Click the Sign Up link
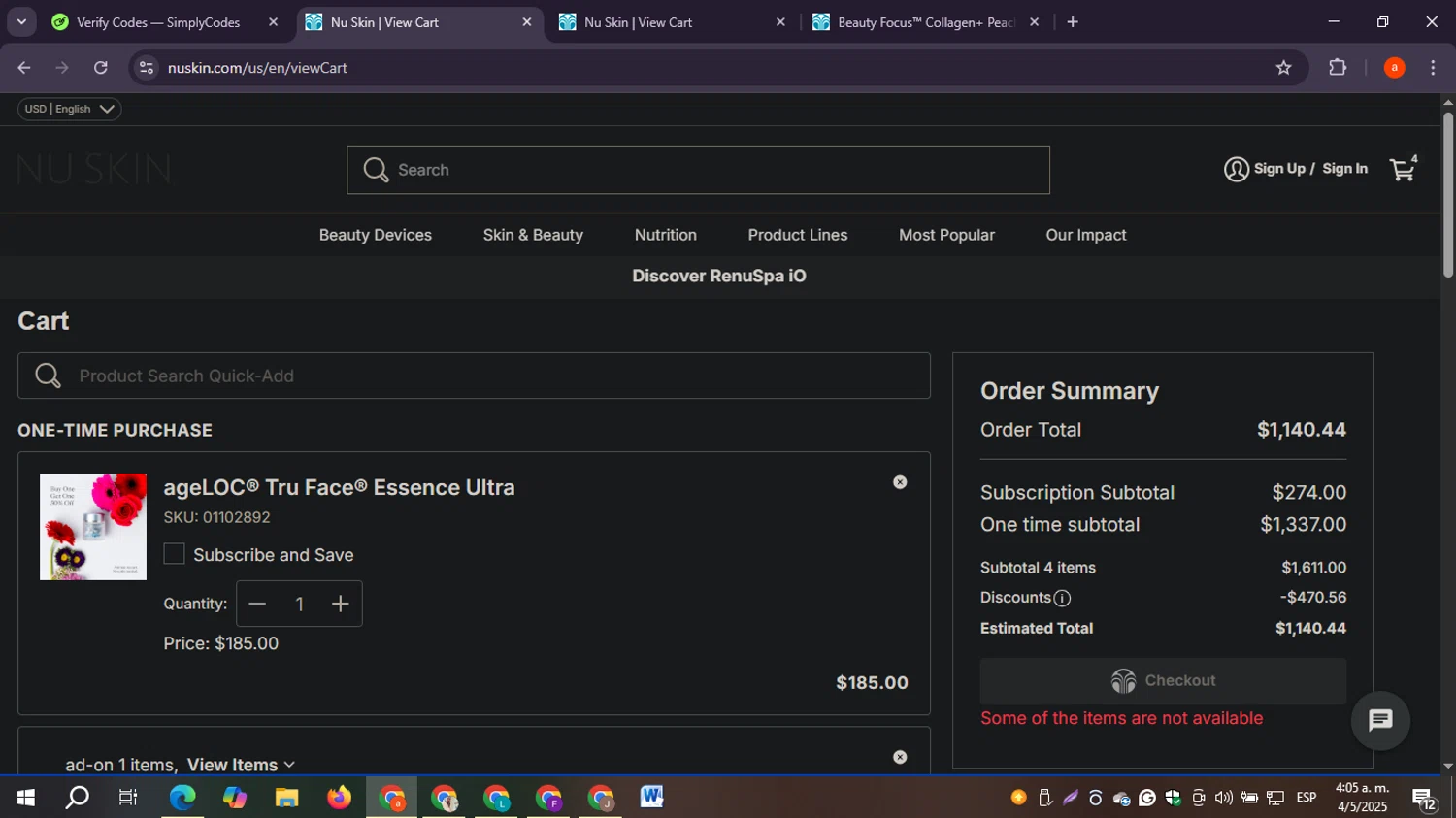Screen dimensions: 1456x818 [x=1279, y=169]
